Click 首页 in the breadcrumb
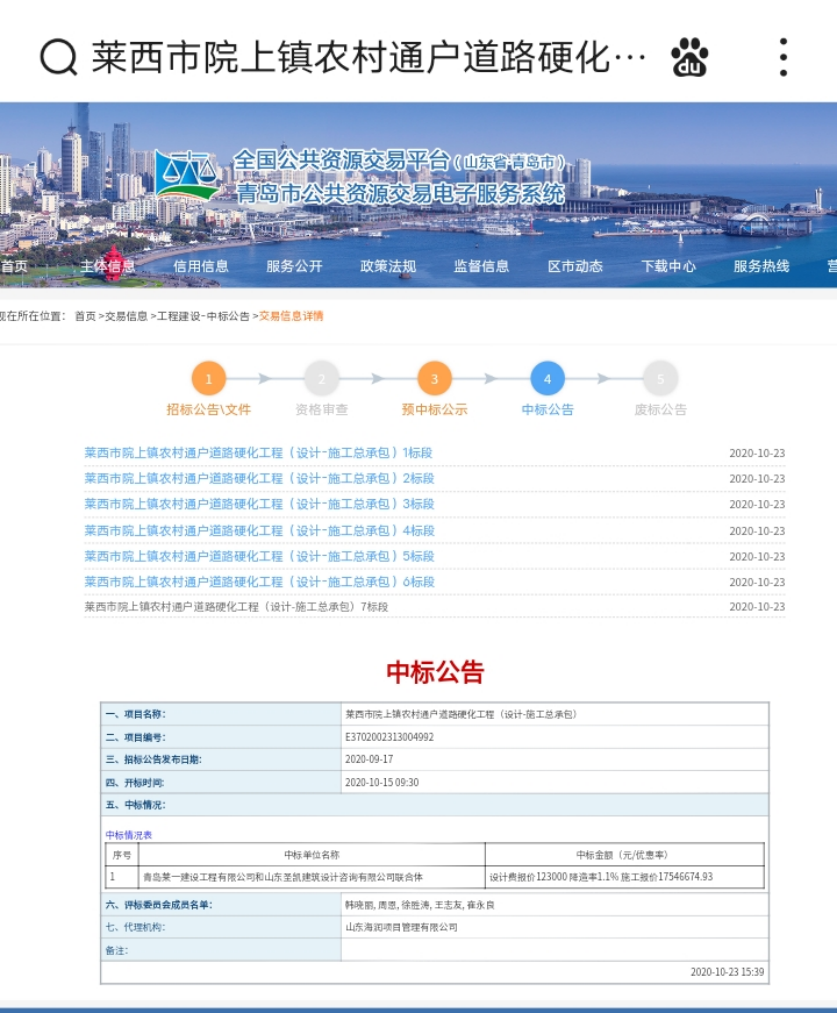The width and height of the screenshot is (837, 1013). [x=85, y=316]
